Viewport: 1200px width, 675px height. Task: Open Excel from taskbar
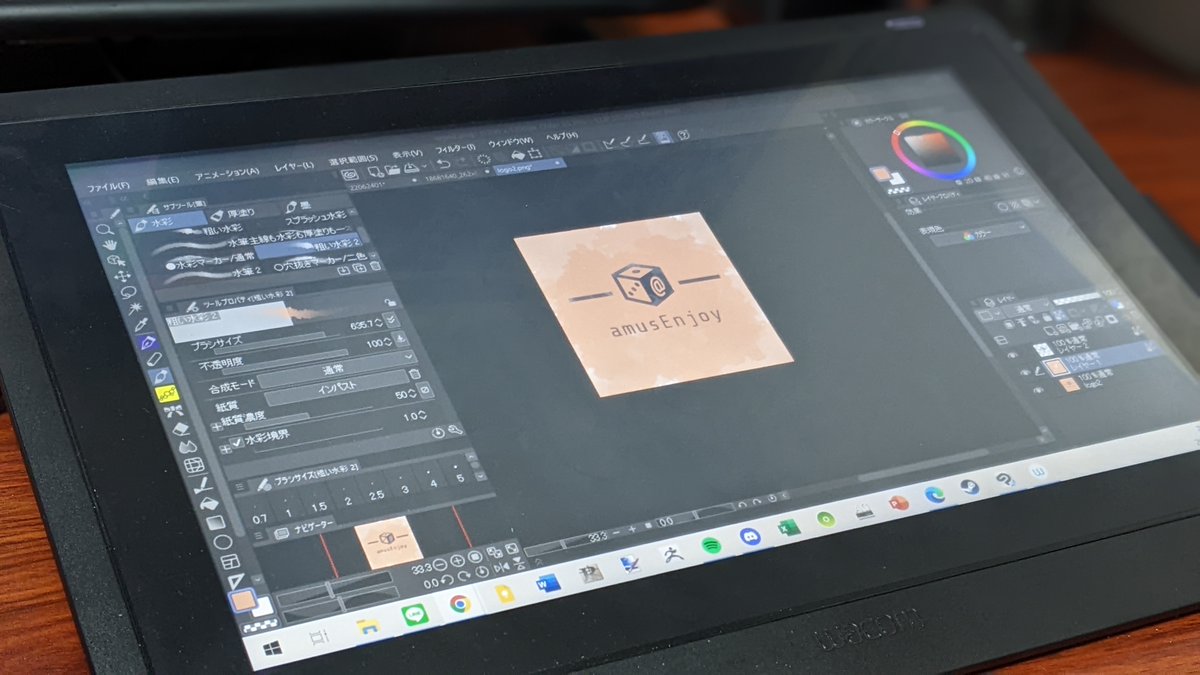pos(789,528)
